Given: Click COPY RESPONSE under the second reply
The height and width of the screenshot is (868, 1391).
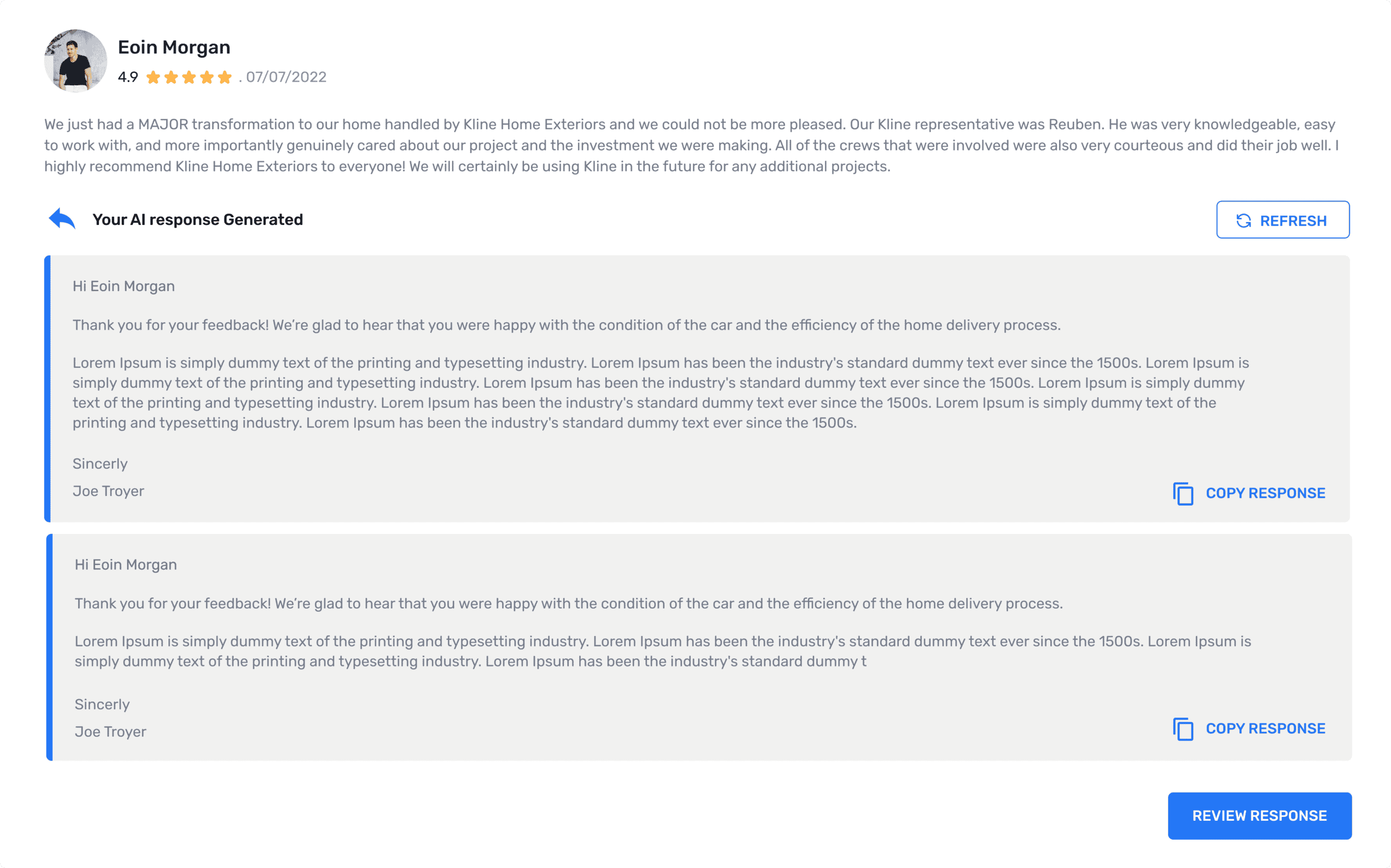Looking at the screenshot, I should pos(1266,728).
